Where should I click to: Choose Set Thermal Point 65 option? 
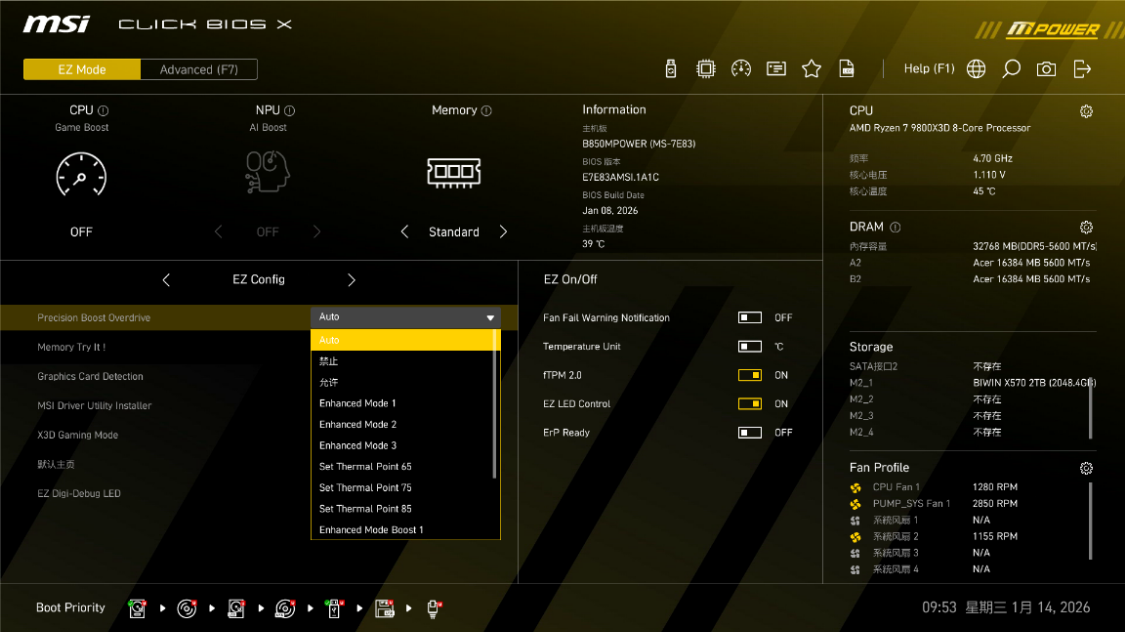402,466
